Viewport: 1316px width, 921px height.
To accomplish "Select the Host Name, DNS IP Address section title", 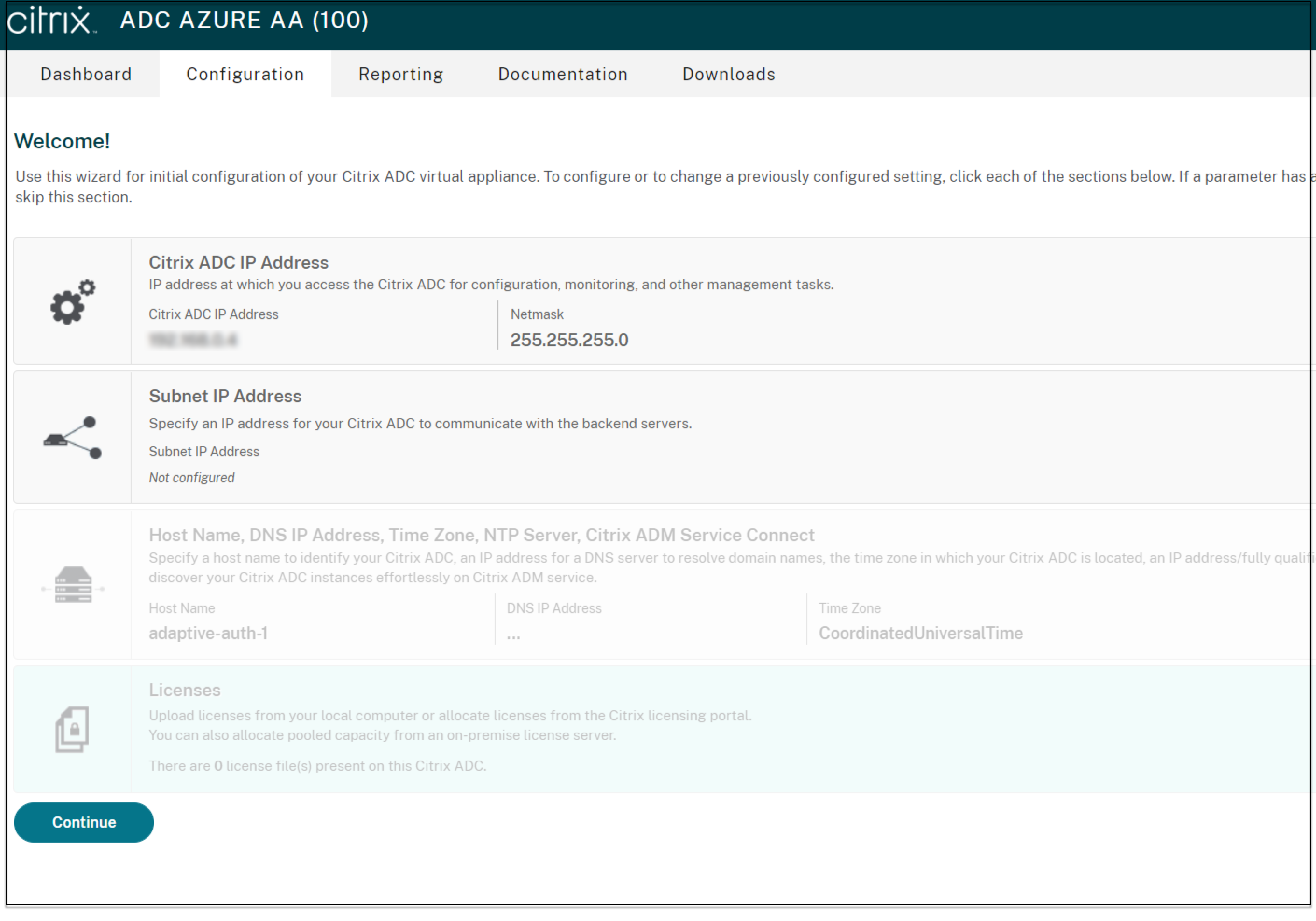I will point(481,535).
